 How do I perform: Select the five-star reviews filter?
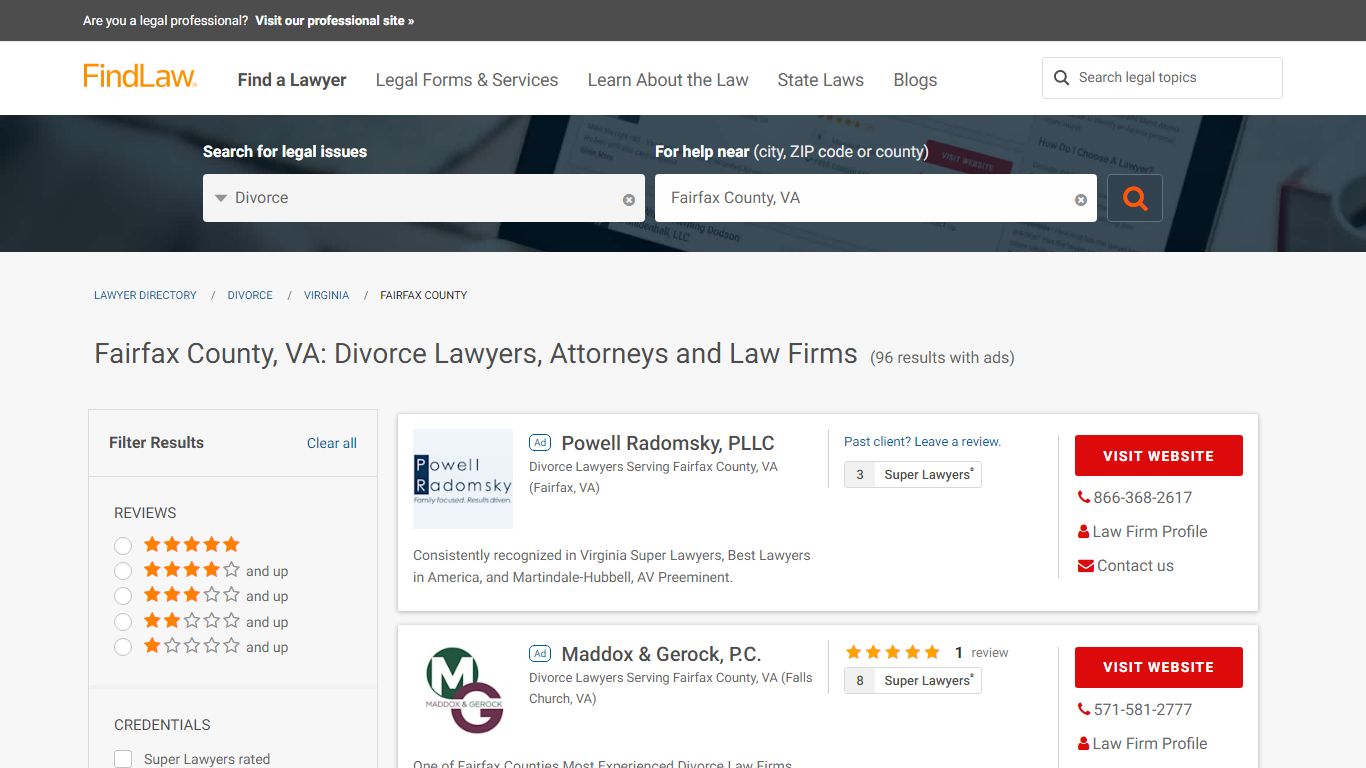pyautogui.click(x=123, y=546)
